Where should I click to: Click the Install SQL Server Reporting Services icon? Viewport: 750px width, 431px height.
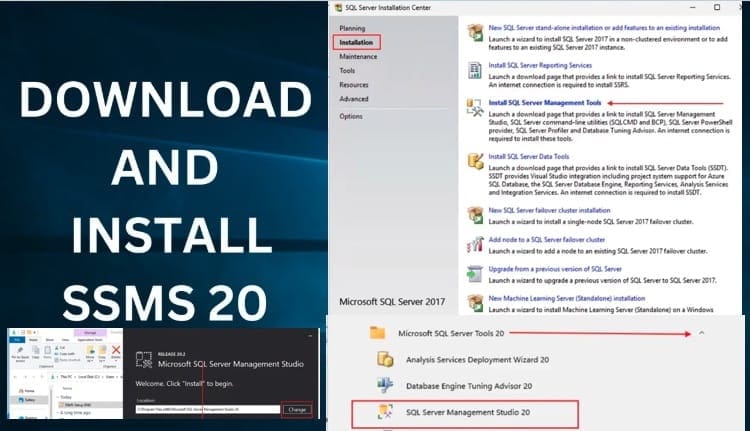(x=475, y=71)
